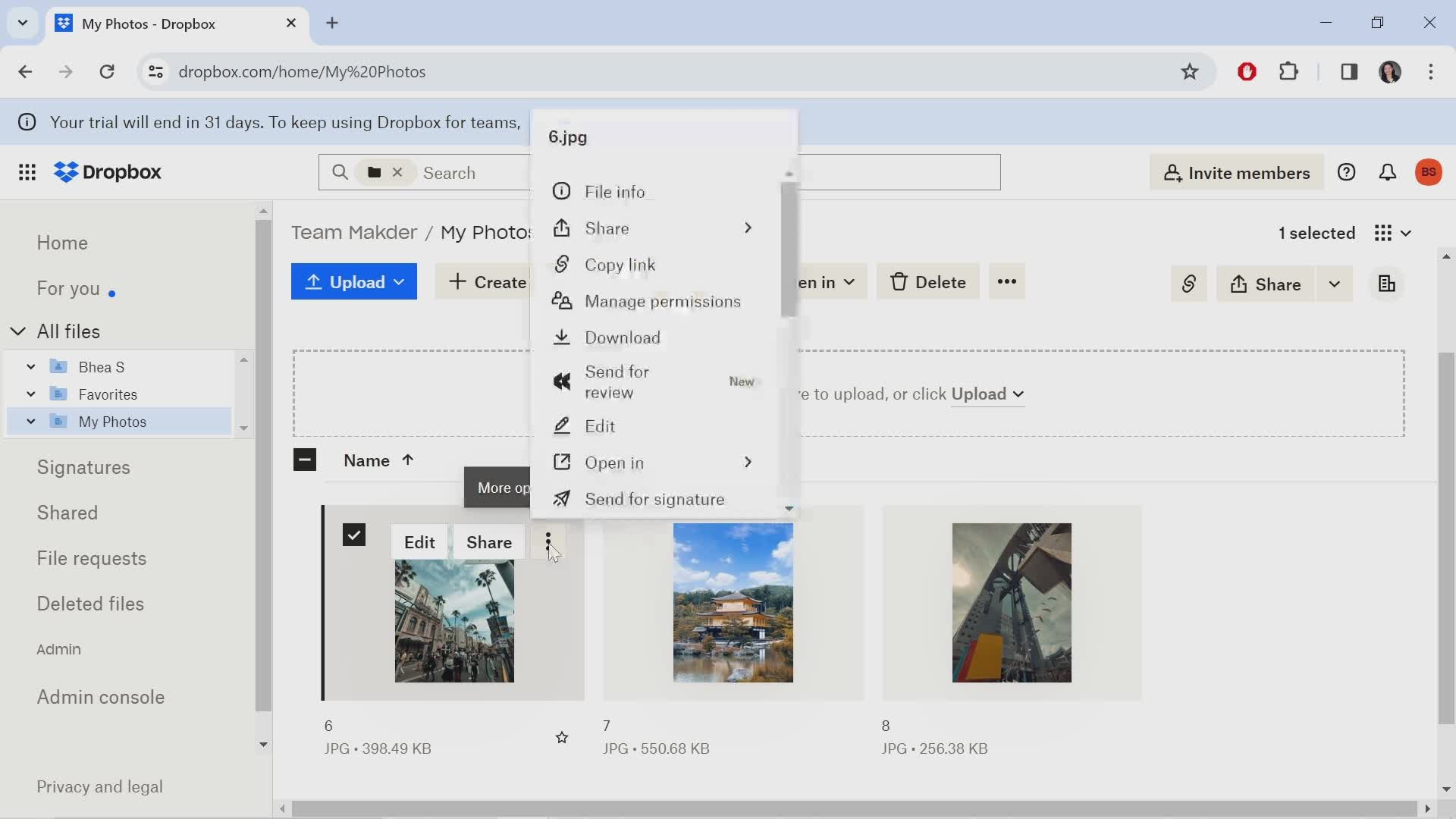Open the Dropbox app grid launcher
Image resolution: width=1456 pixels, height=819 pixels.
pos(27,173)
